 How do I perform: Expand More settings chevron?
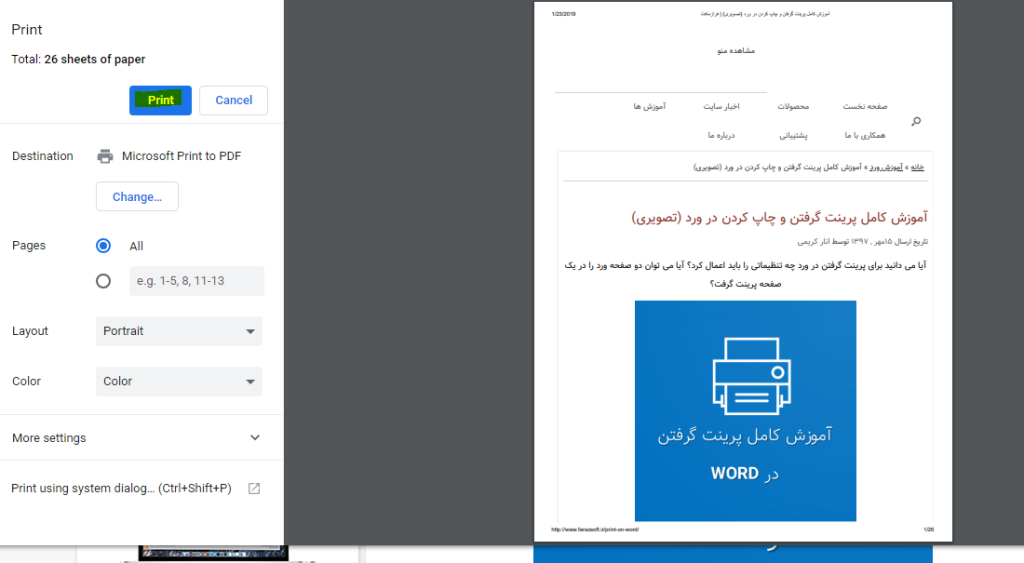pyautogui.click(x=255, y=438)
